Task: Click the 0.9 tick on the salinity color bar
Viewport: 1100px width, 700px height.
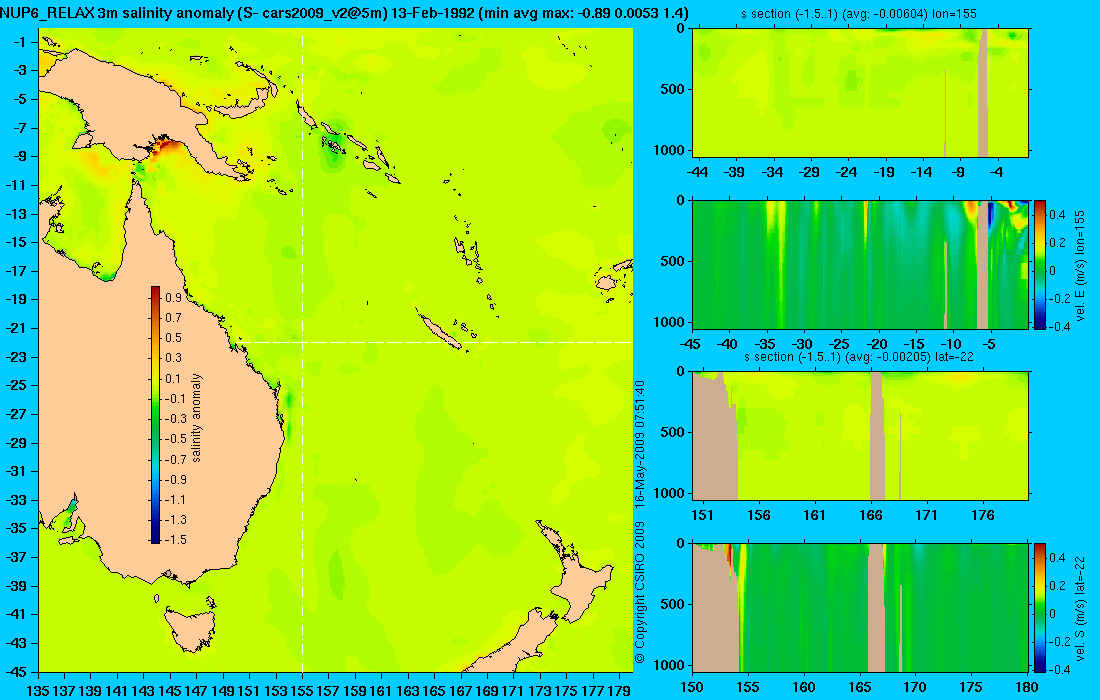Action: pyautogui.click(x=173, y=297)
